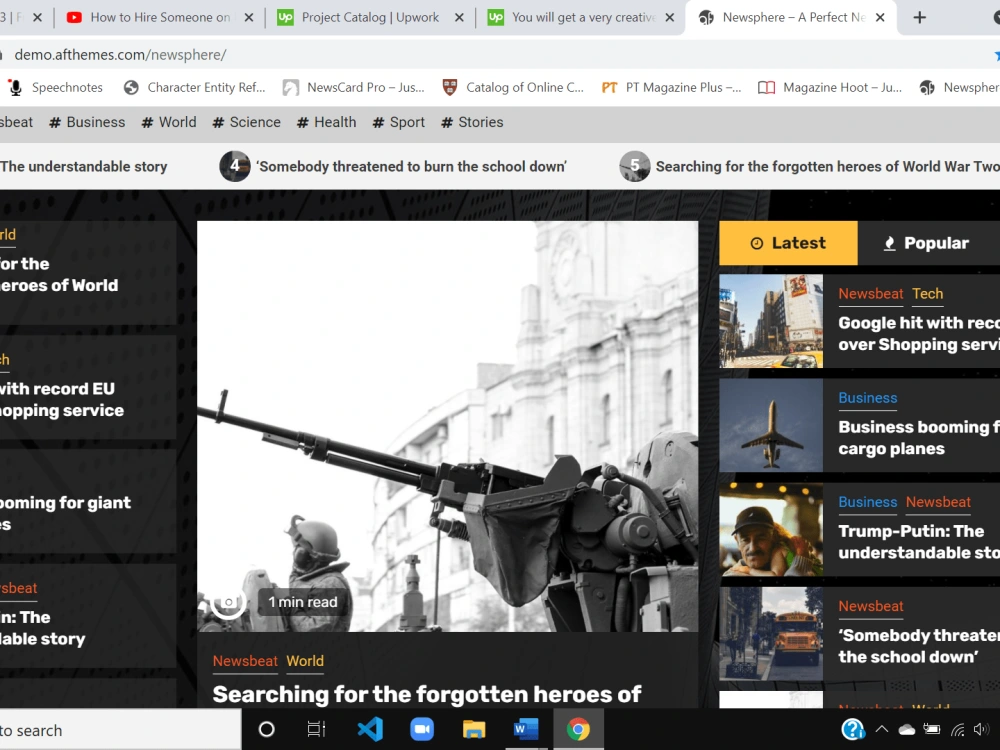Open the Wi-Fi network tray icon
The height and width of the screenshot is (750, 1000).
[957, 729]
